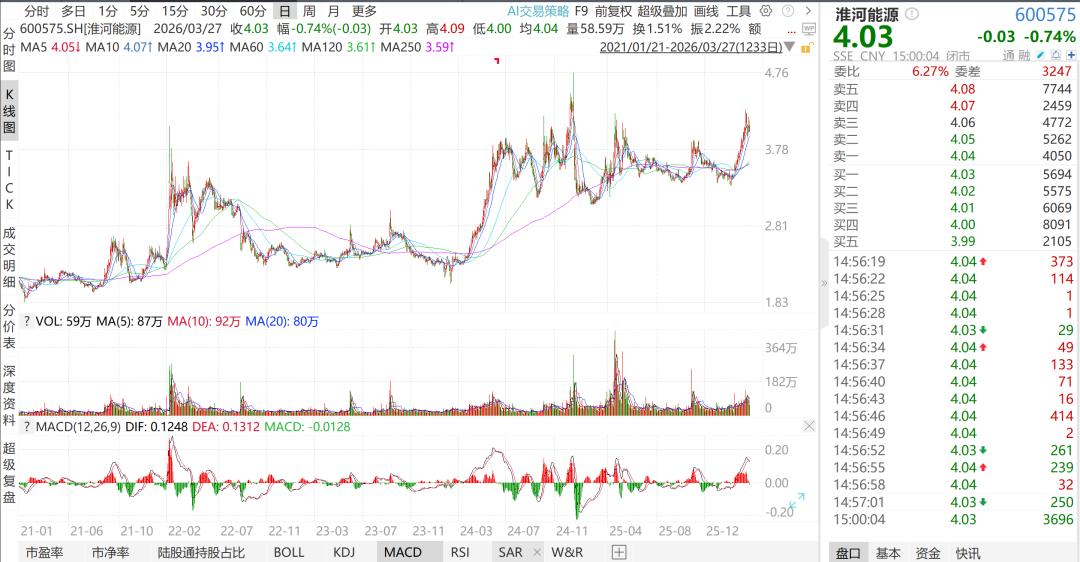Click the help icon beside the VOL label

click(x=26, y=322)
